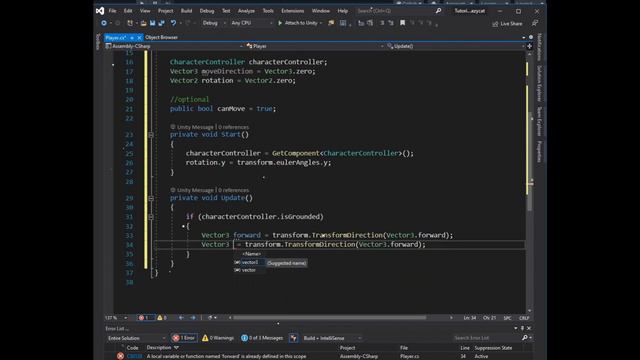The width and height of the screenshot is (640, 360).
Task: Open the Debug configuration dropdown
Action: 214,23
